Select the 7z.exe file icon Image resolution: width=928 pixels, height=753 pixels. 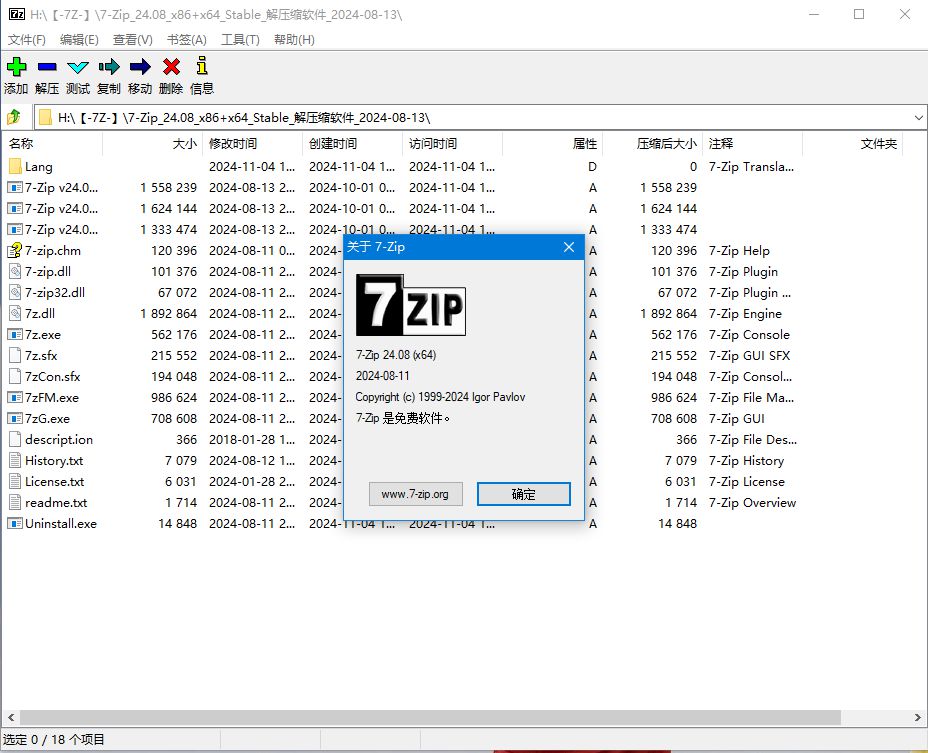click(15, 334)
